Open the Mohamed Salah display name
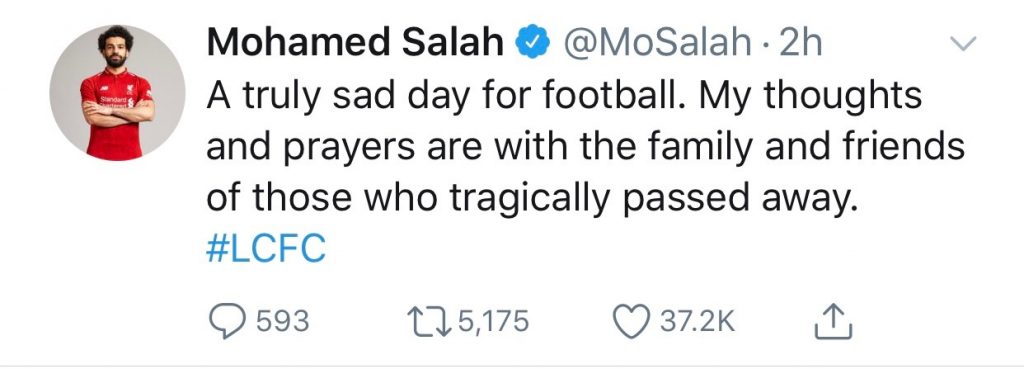This screenshot has height=369, width=1024. (355, 43)
